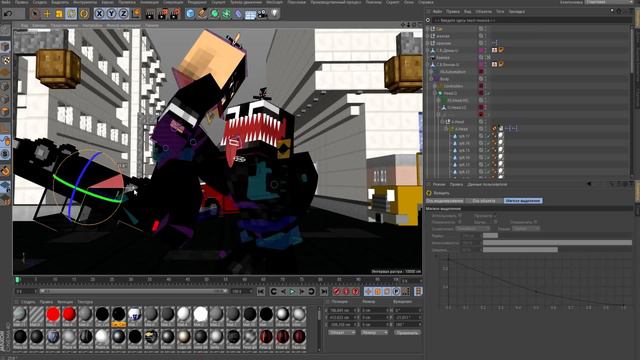640x360 pixels.
Task: Play the animation forward
Action: pos(292,291)
